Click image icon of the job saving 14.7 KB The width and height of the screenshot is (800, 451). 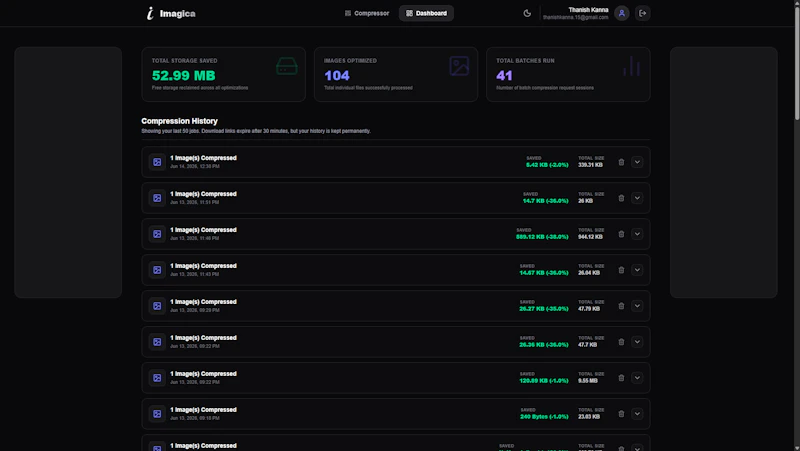point(157,198)
